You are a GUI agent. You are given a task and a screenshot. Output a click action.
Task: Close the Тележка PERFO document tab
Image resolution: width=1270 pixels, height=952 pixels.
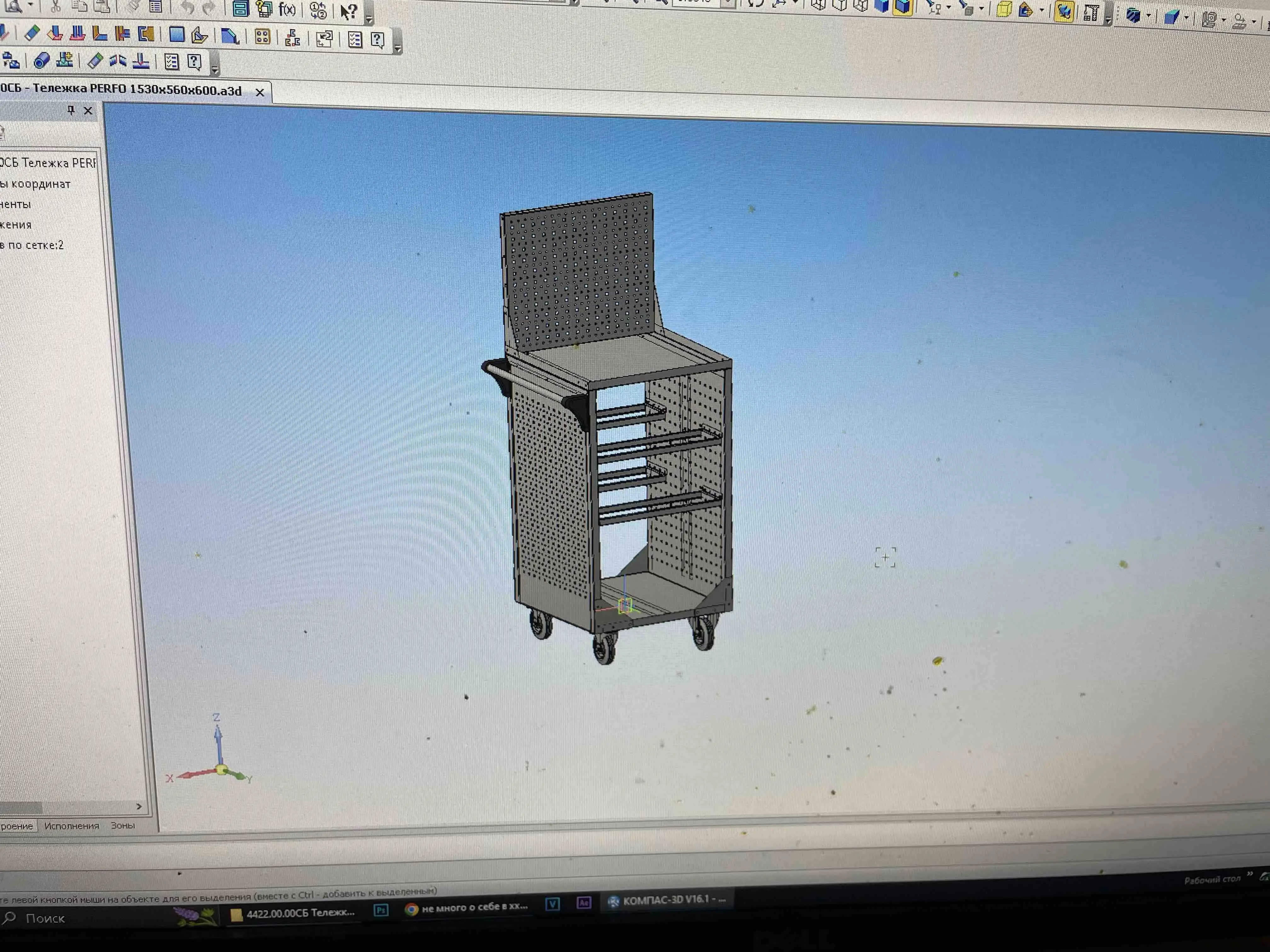click(x=260, y=92)
